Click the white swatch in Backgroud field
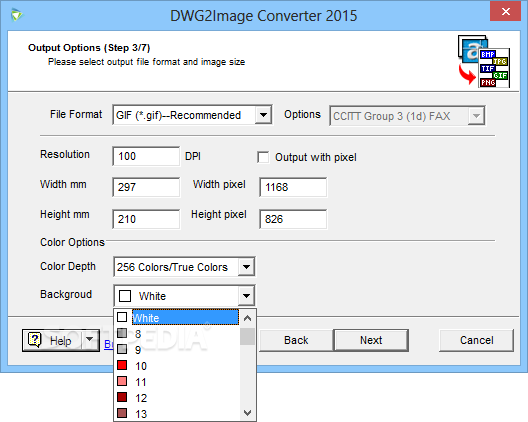528x422 pixels. pyautogui.click(x=125, y=296)
